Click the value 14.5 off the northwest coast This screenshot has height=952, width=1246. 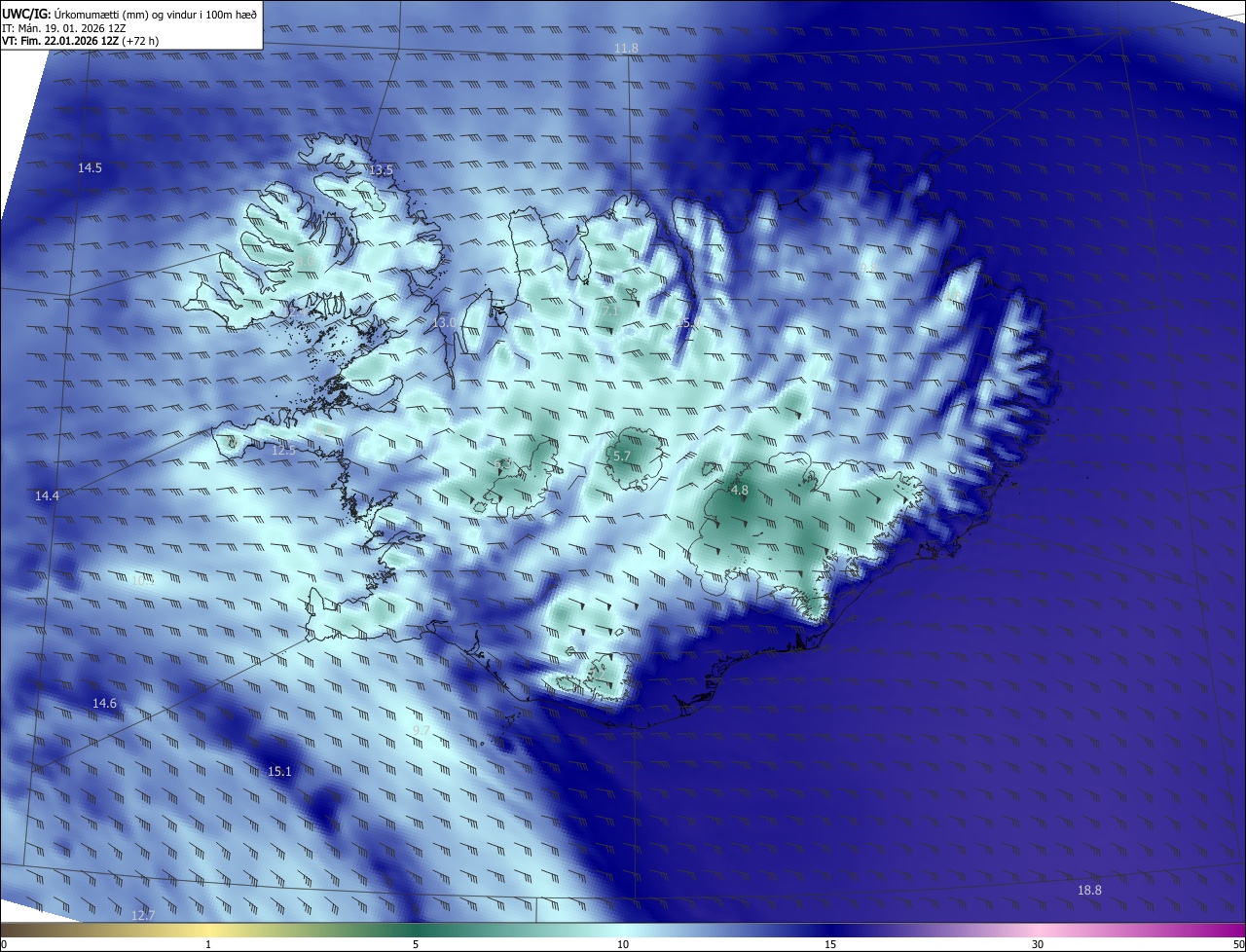pyautogui.click(x=90, y=168)
